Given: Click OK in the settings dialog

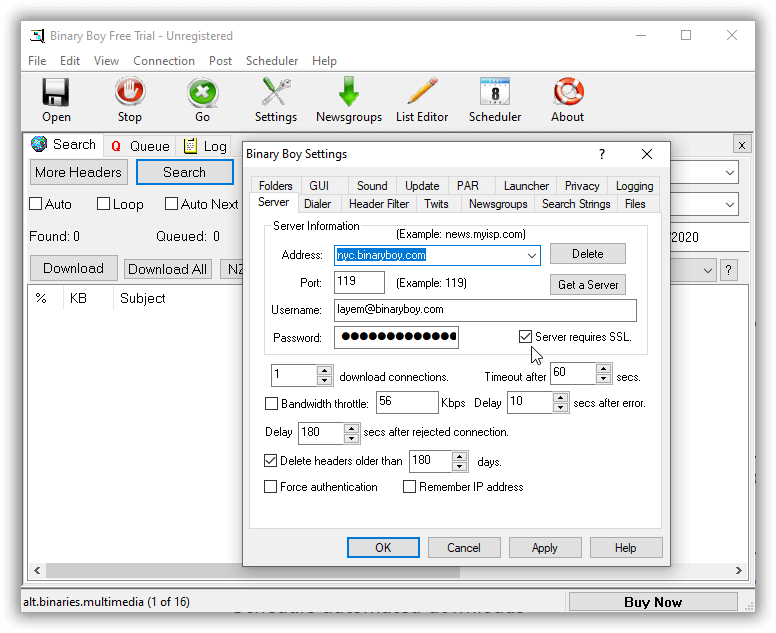Looking at the screenshot, I should (x=383, y=547).
